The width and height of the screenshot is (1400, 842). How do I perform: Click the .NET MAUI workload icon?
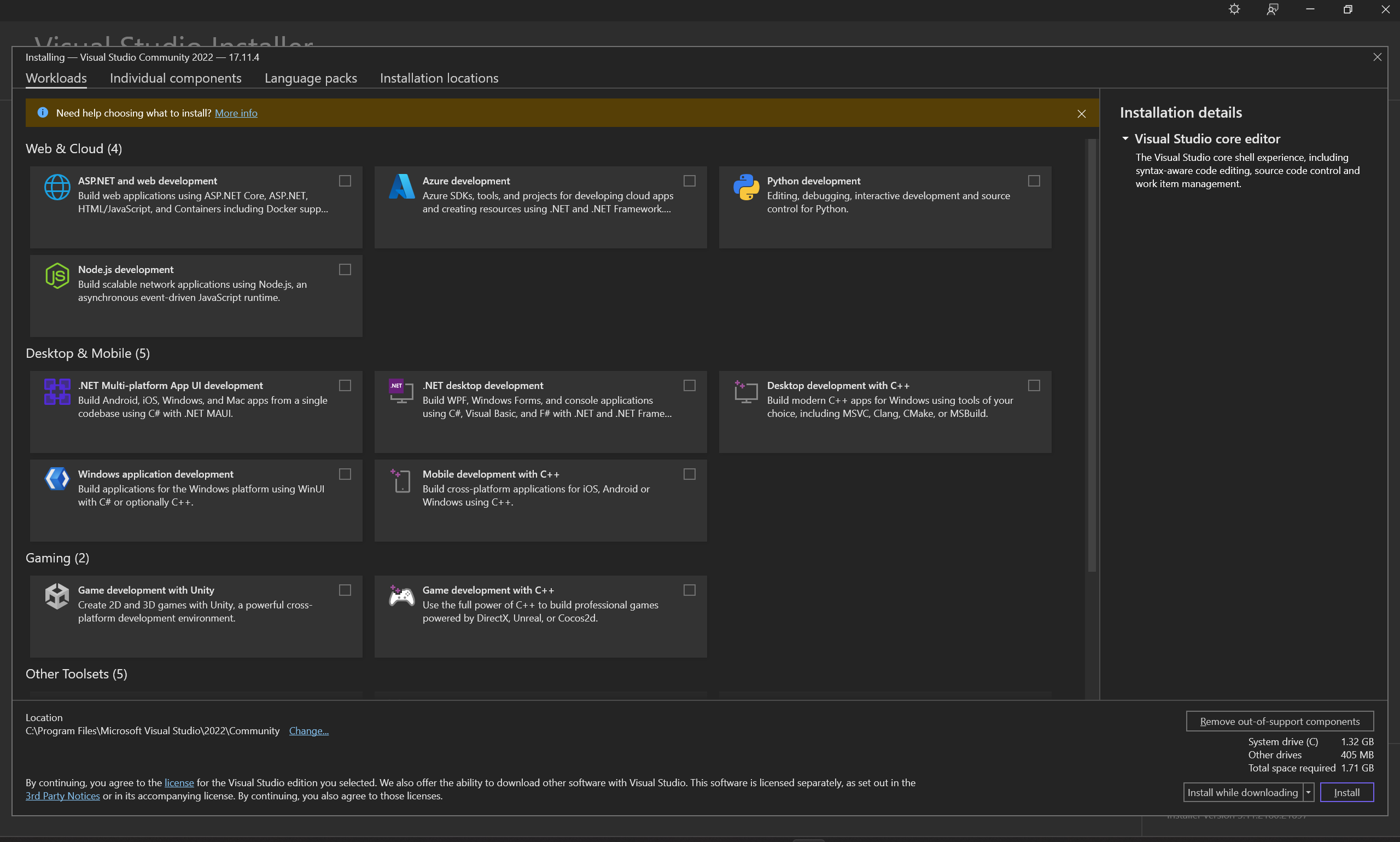point(57,392)
